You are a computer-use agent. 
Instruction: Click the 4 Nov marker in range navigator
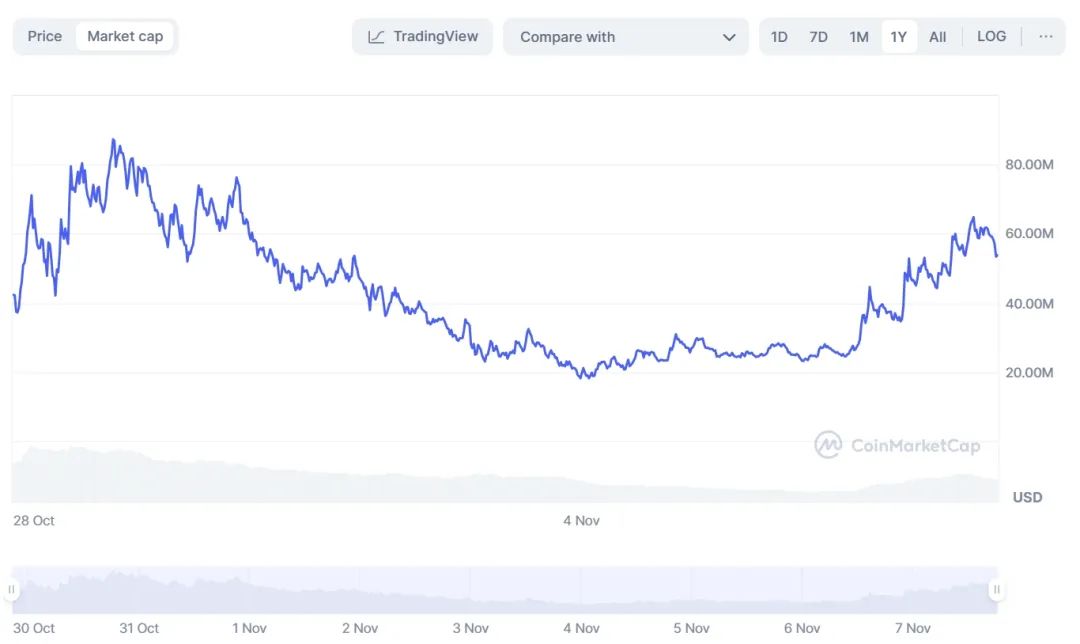[x=581, y=628]
